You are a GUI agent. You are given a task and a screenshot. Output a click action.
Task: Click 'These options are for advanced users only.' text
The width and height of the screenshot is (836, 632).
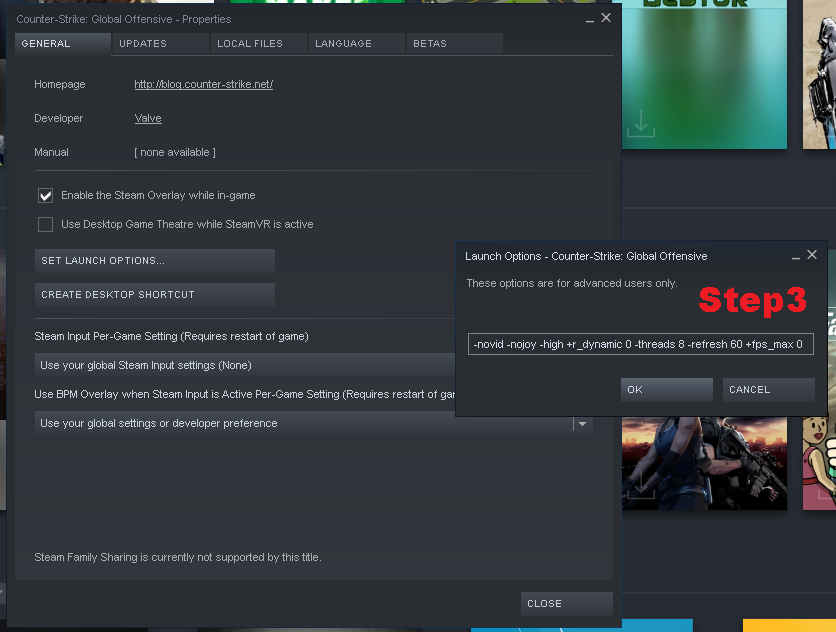point(572,283)
